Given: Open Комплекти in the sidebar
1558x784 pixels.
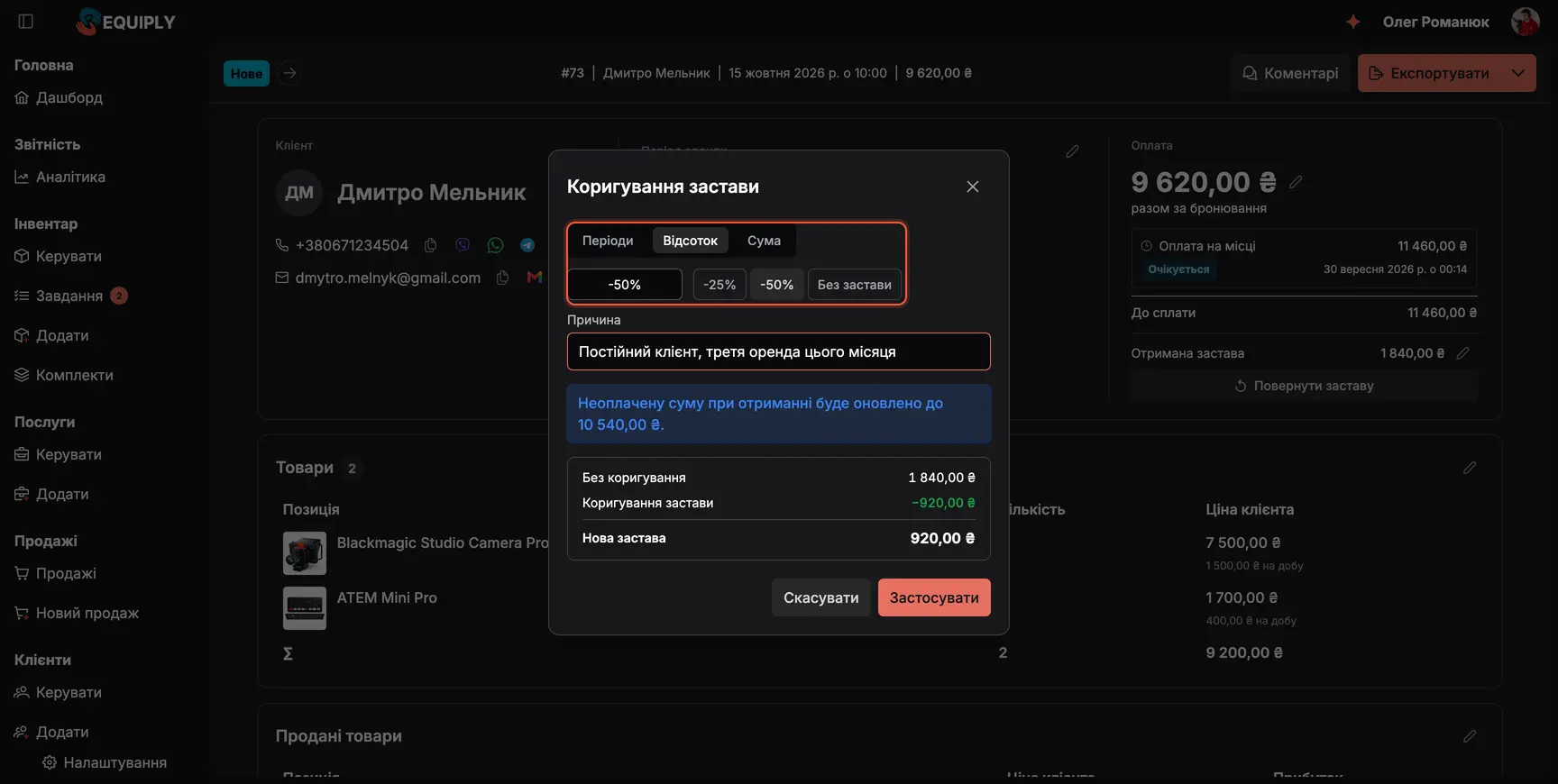Looking at the screenshot, I should (x=64, y=375).
